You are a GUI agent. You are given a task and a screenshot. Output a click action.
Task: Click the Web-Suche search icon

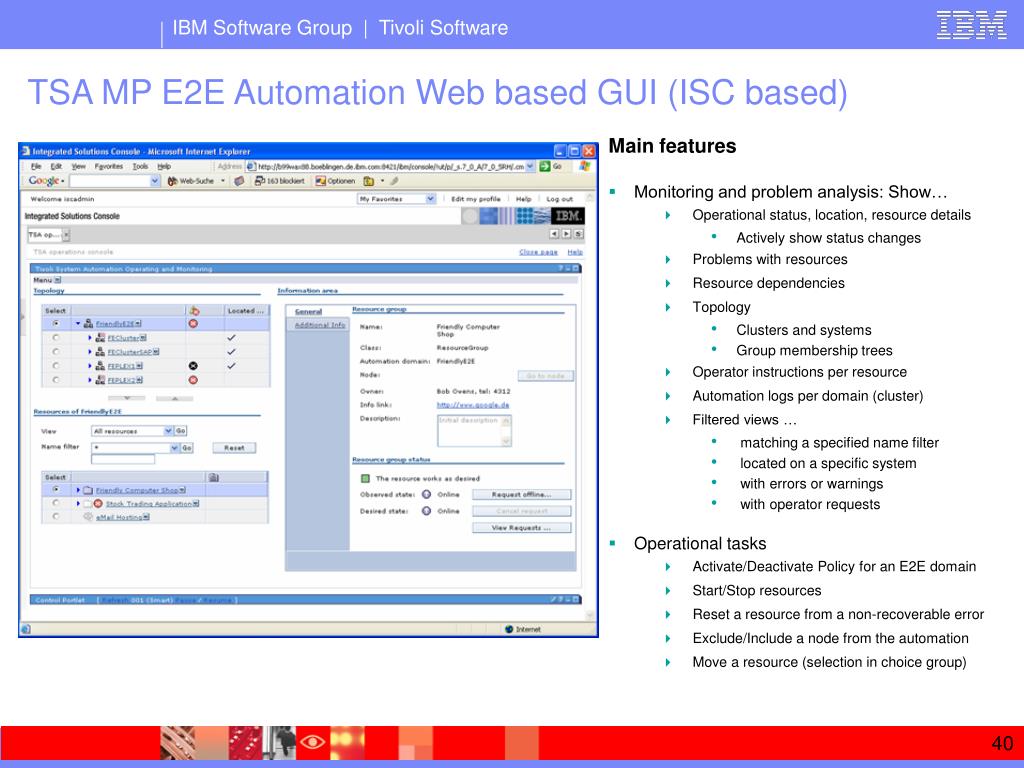pos(172,181)
